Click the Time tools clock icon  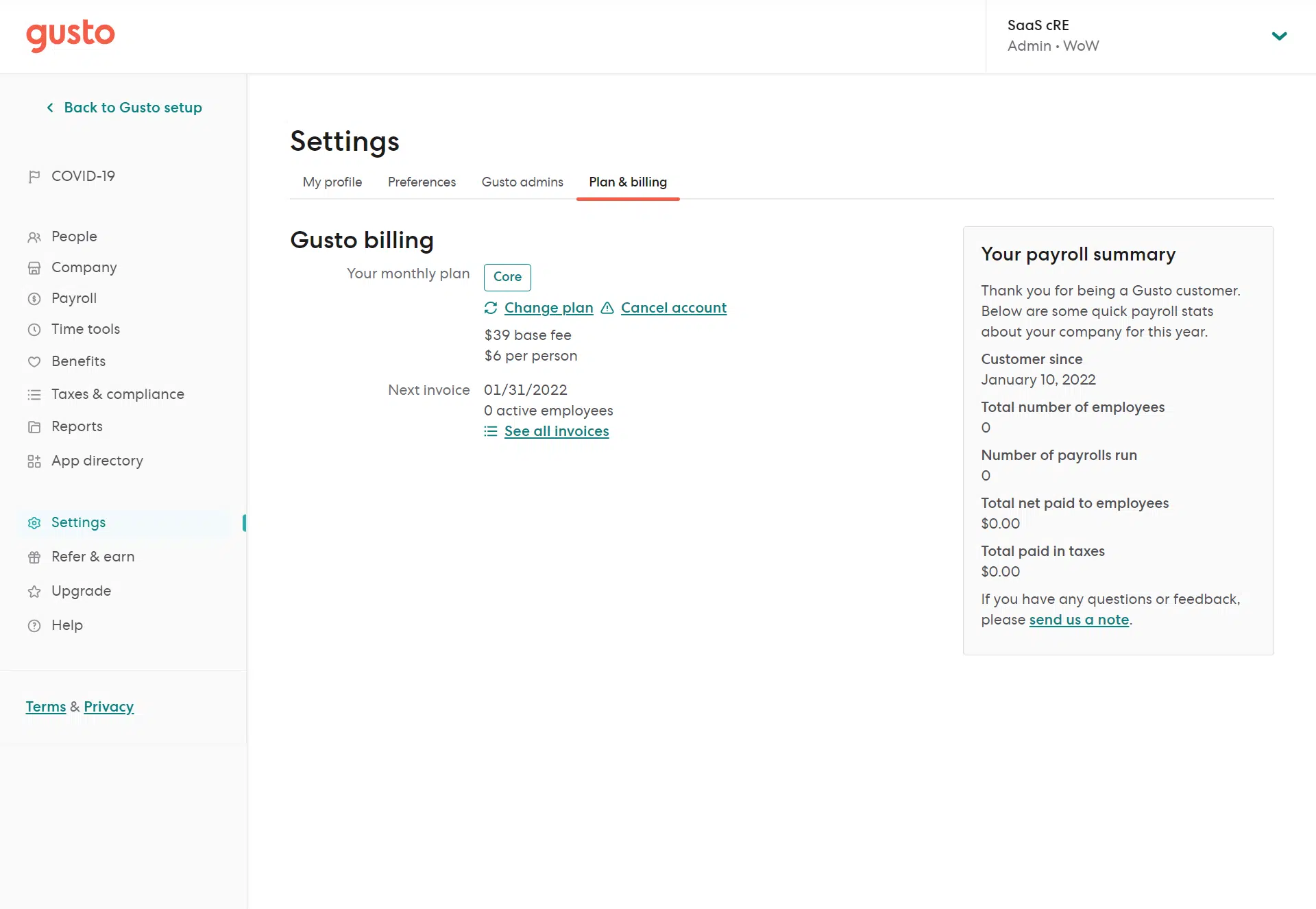tap(34, 330)
